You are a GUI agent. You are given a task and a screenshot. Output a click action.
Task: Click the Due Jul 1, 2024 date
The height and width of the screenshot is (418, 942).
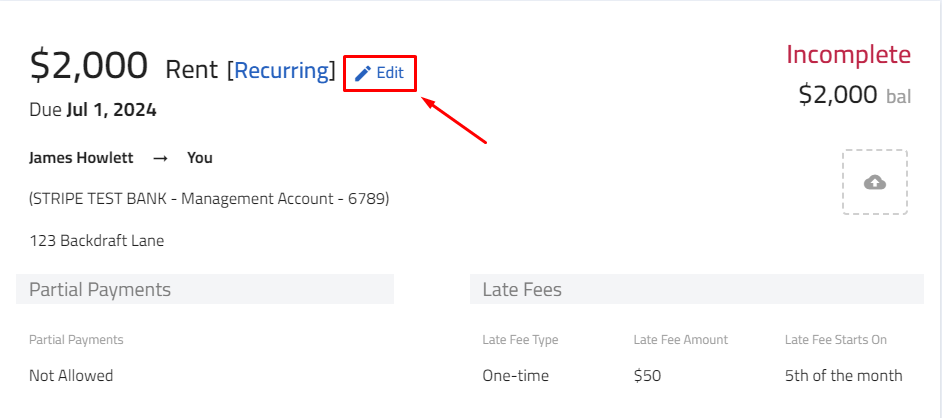click(x=93, y=110)
